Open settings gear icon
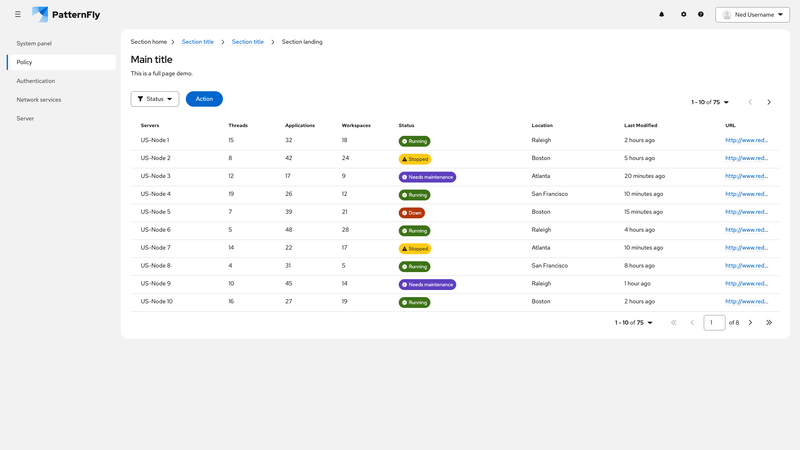Screen dimensions: 800x450 point(684,14)
